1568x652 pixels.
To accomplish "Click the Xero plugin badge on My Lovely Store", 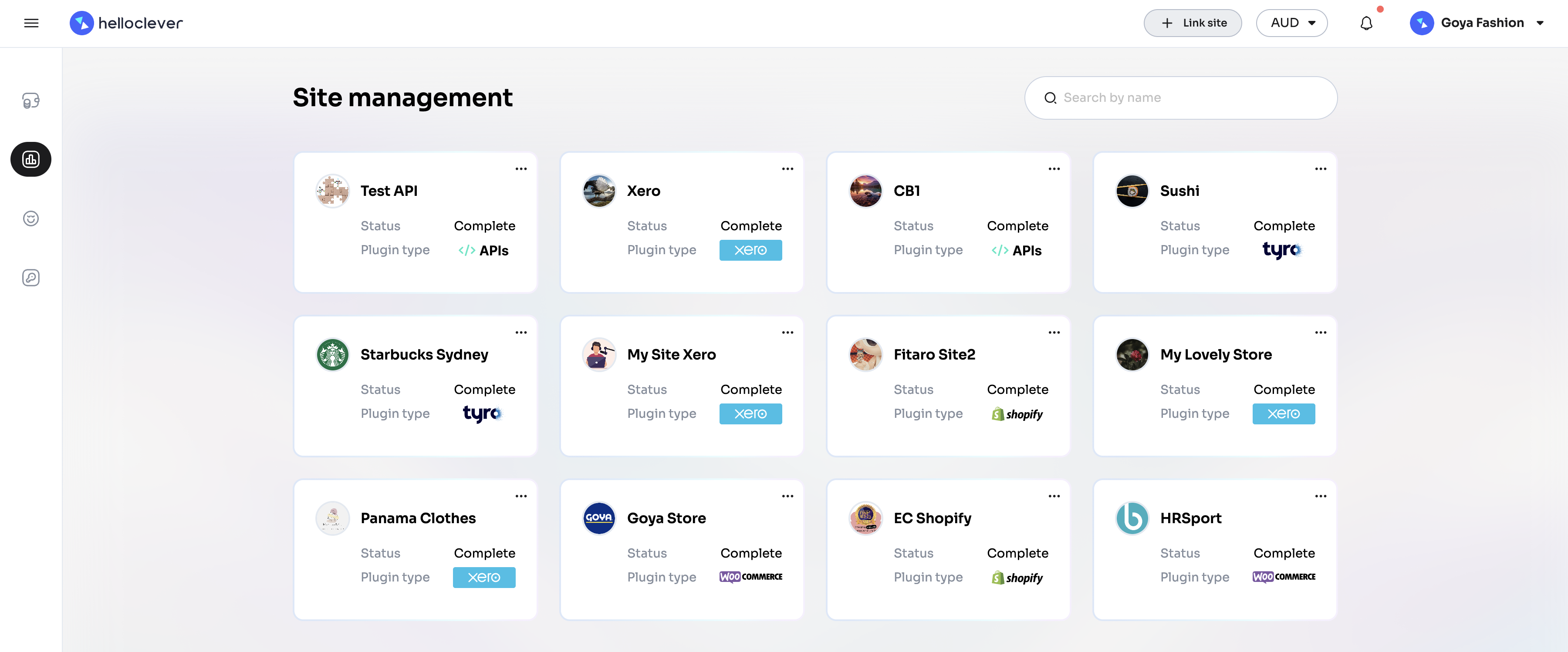I will coord(1283,413).
